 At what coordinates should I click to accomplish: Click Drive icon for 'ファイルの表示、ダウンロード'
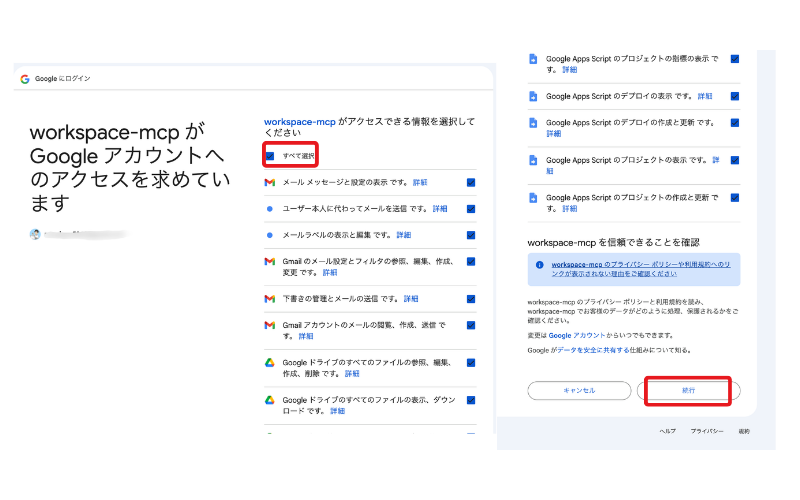click(x=270, y=400)
